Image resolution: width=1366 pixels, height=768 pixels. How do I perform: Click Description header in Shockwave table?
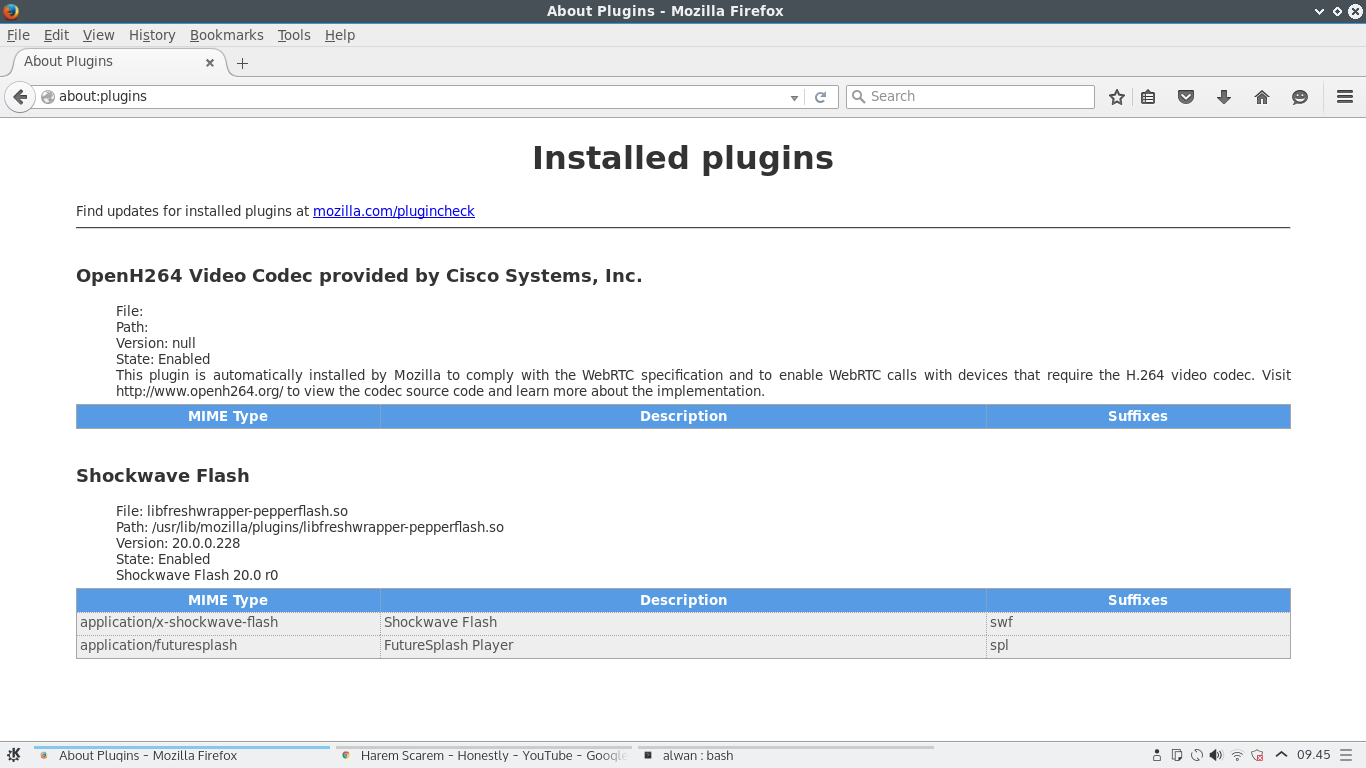(683, 600)
